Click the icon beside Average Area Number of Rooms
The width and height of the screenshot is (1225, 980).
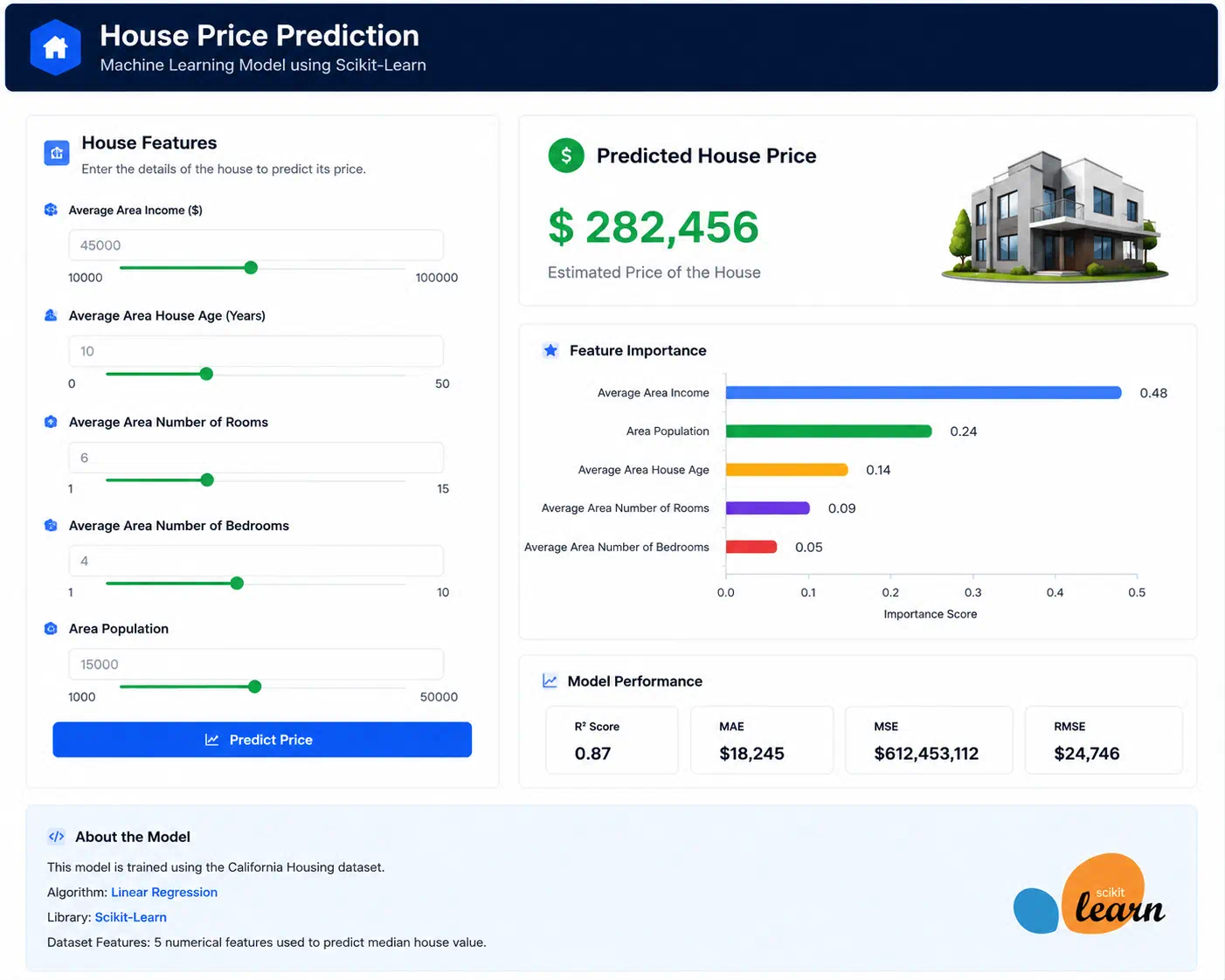pos(51,422)
